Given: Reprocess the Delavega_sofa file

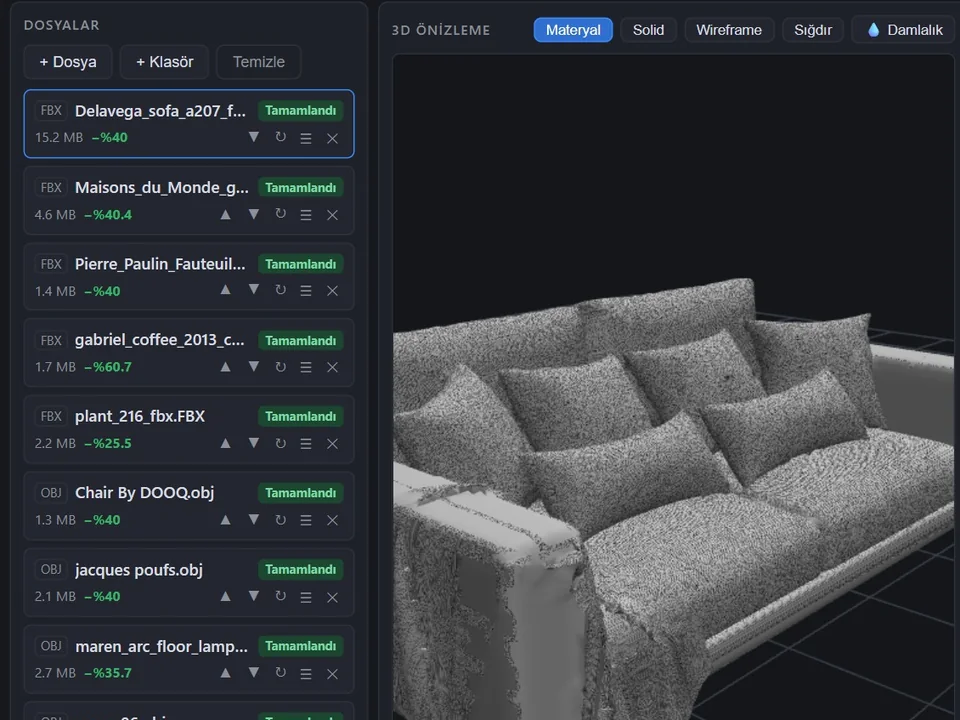Looking at the screenshot, I should pyautogui.click(x=280, y=137).
